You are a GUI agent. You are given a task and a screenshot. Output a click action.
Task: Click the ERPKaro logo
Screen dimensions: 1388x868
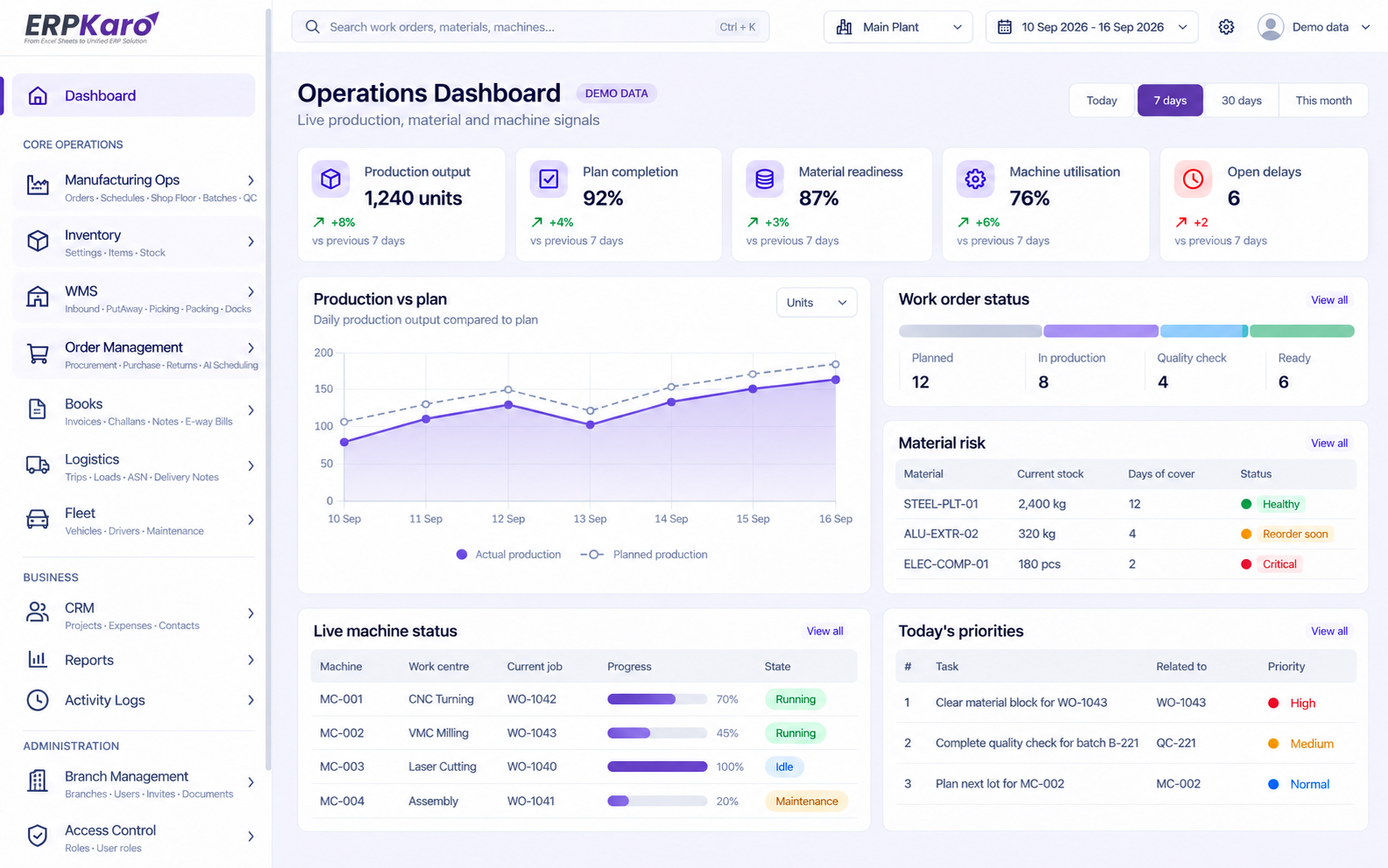[x=91, y=27]
